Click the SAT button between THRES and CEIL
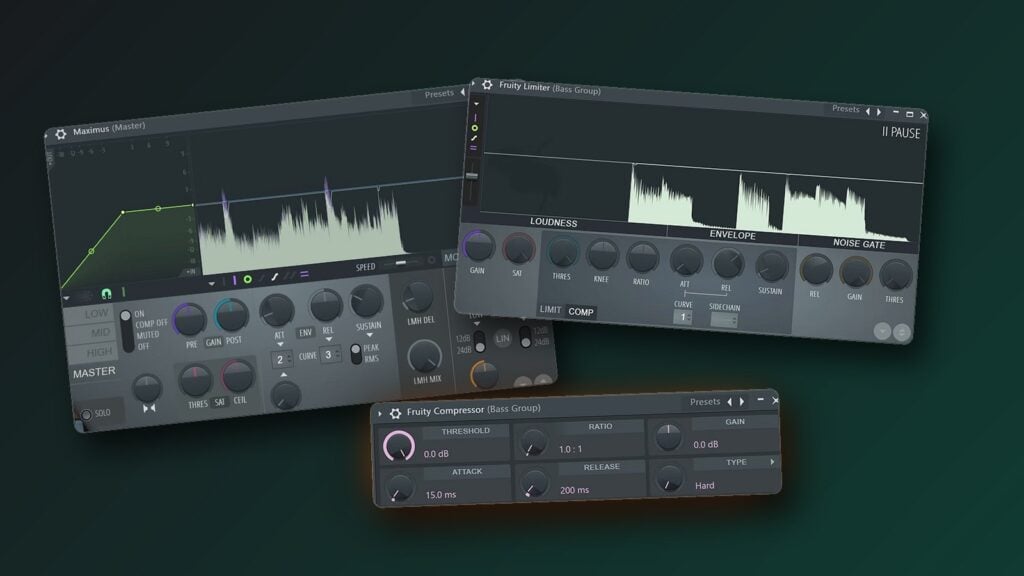 219,402
